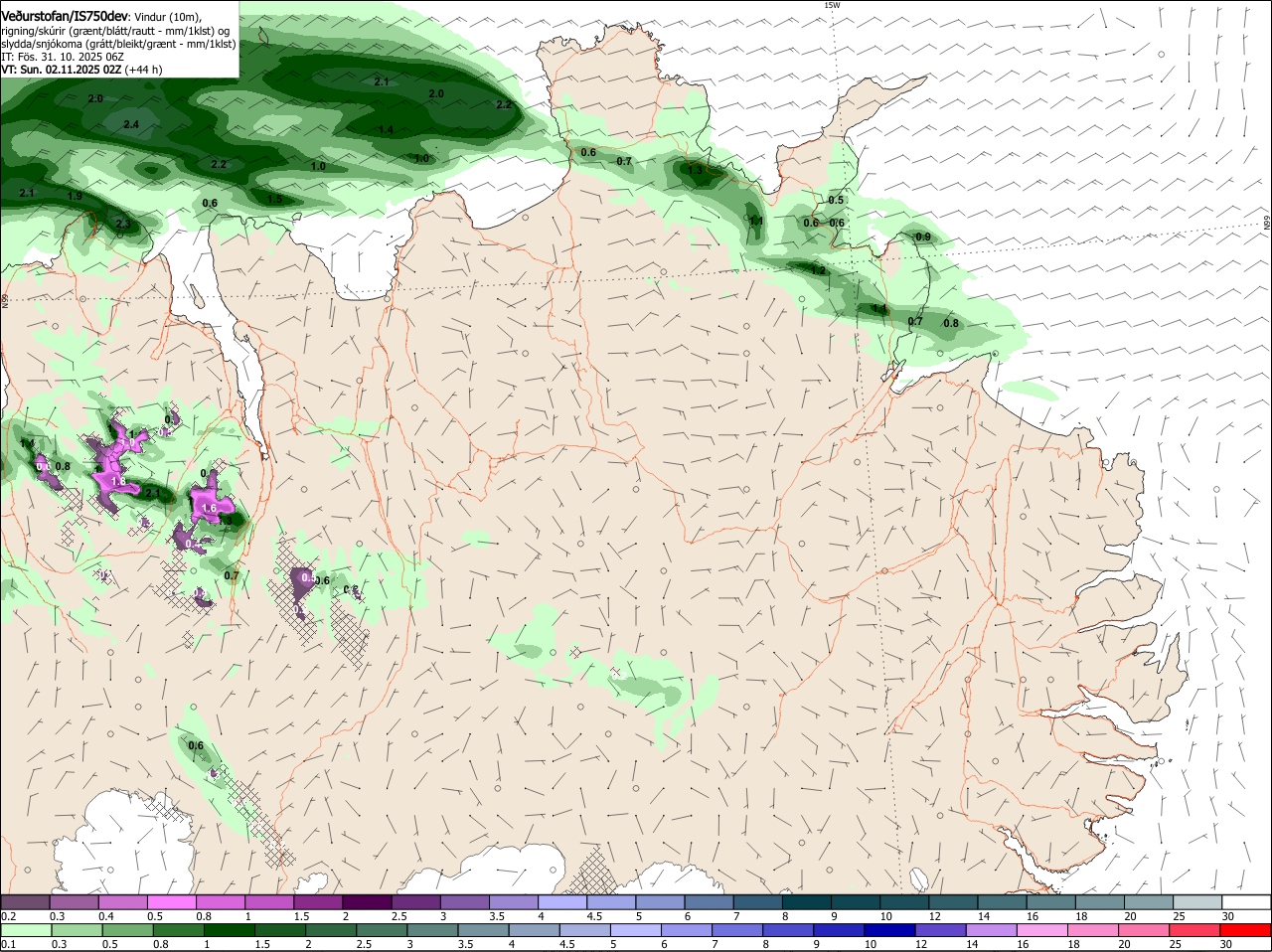Viewport: 1272px width, 952px height.
Task: Pick the bright red lower legend swatch above 30
Action: coord(1246,930)
